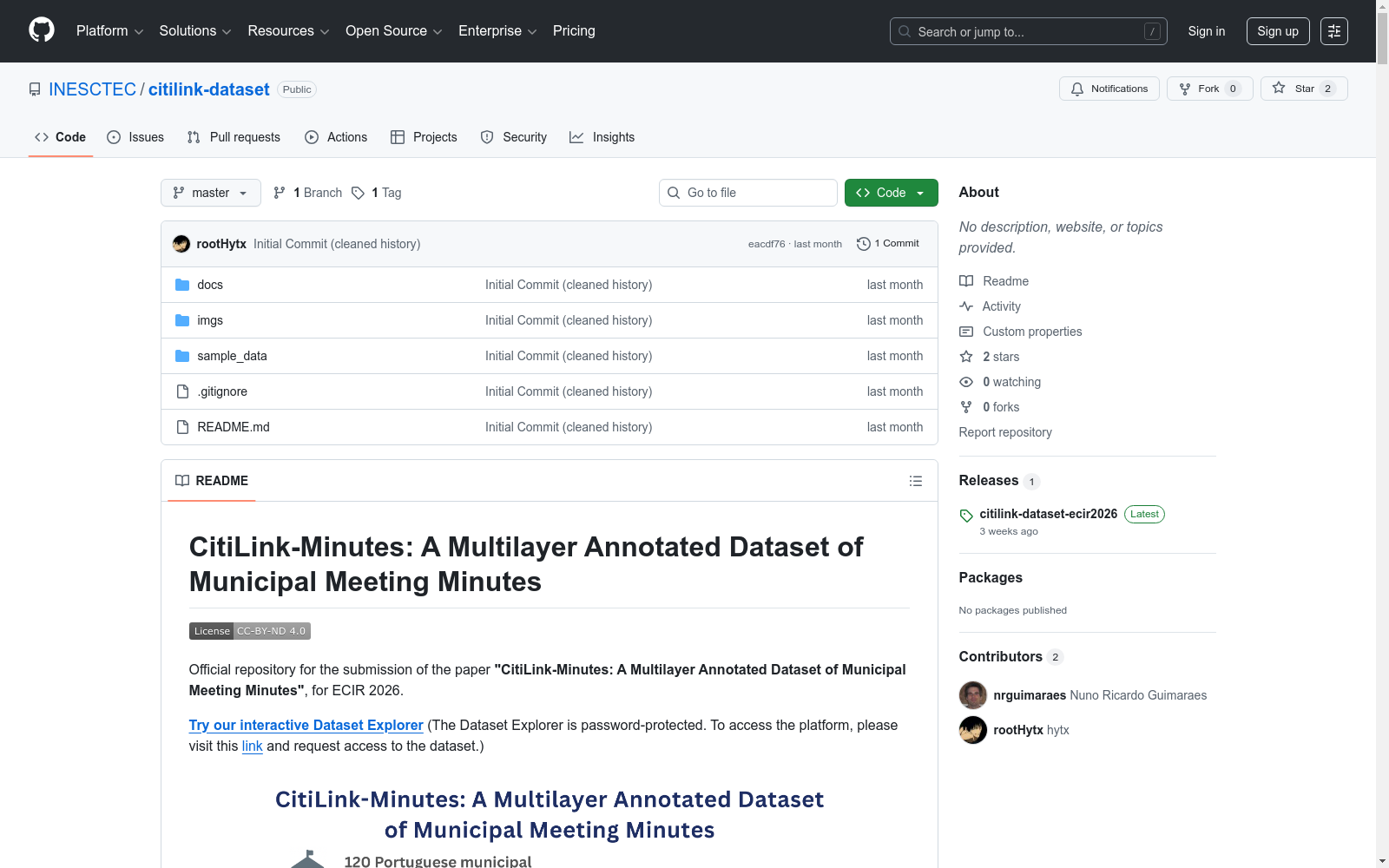Open the green Code dropdown button

pos(892,193)
